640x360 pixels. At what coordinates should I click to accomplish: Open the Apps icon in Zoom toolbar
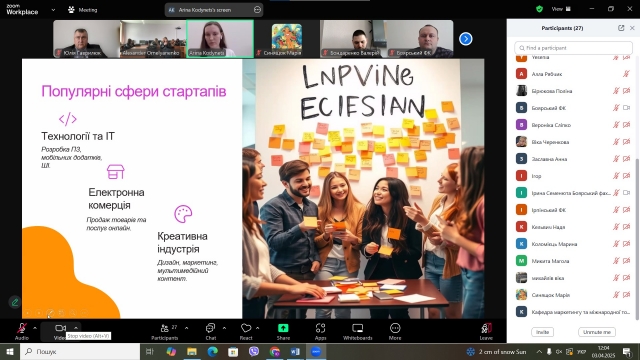point(320,328)
